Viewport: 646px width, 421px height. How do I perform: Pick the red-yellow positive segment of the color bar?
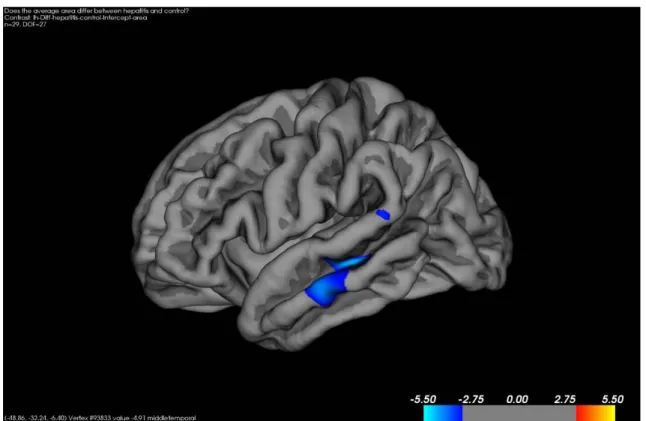(595, 413)
